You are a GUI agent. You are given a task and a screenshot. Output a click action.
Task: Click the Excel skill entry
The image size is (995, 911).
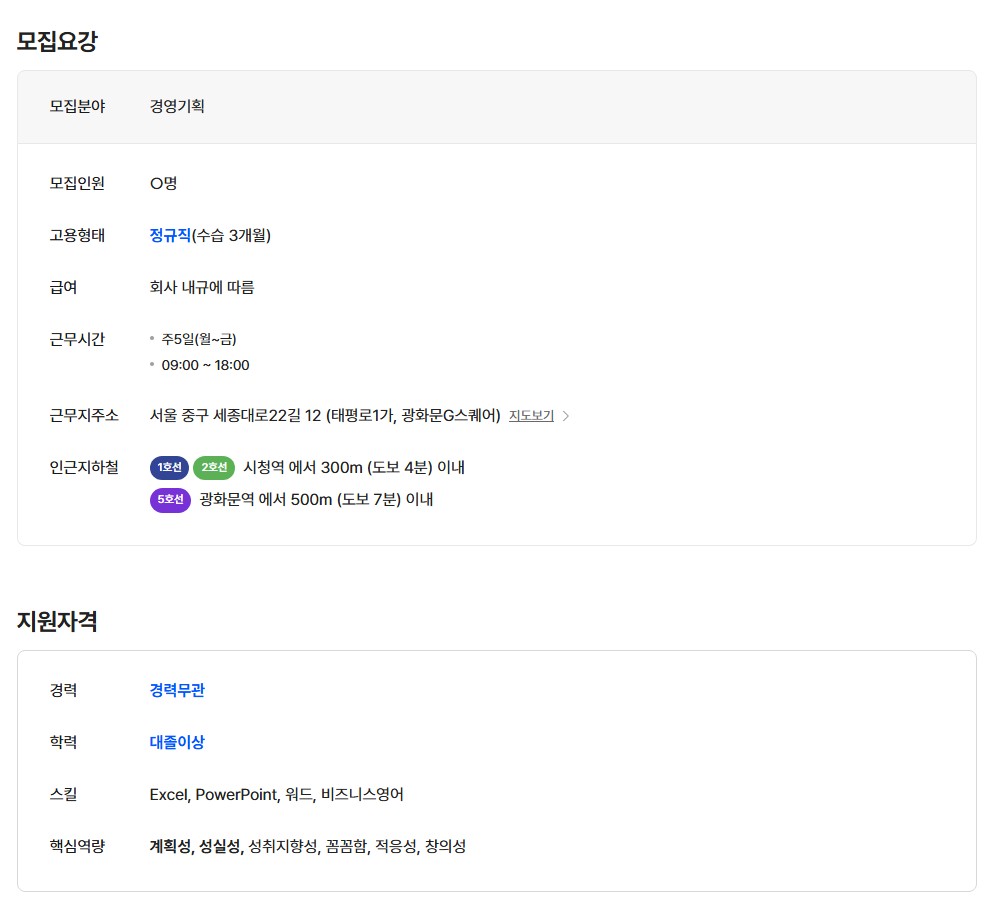tap(168, 795)
